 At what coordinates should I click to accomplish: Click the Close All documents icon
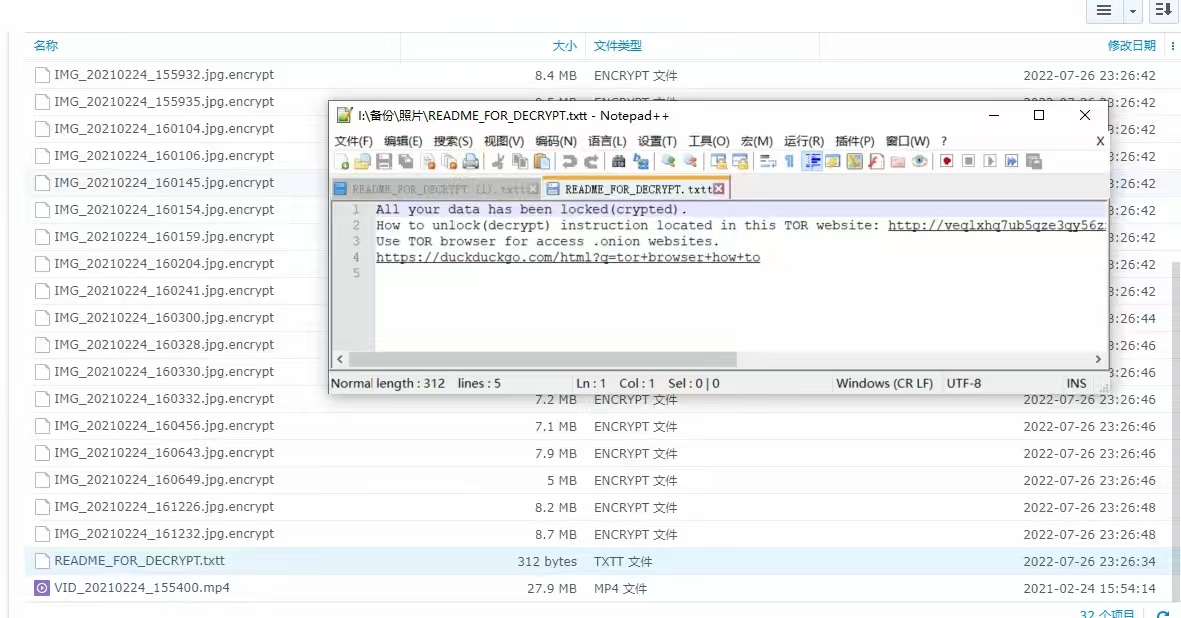click(450, 161)
